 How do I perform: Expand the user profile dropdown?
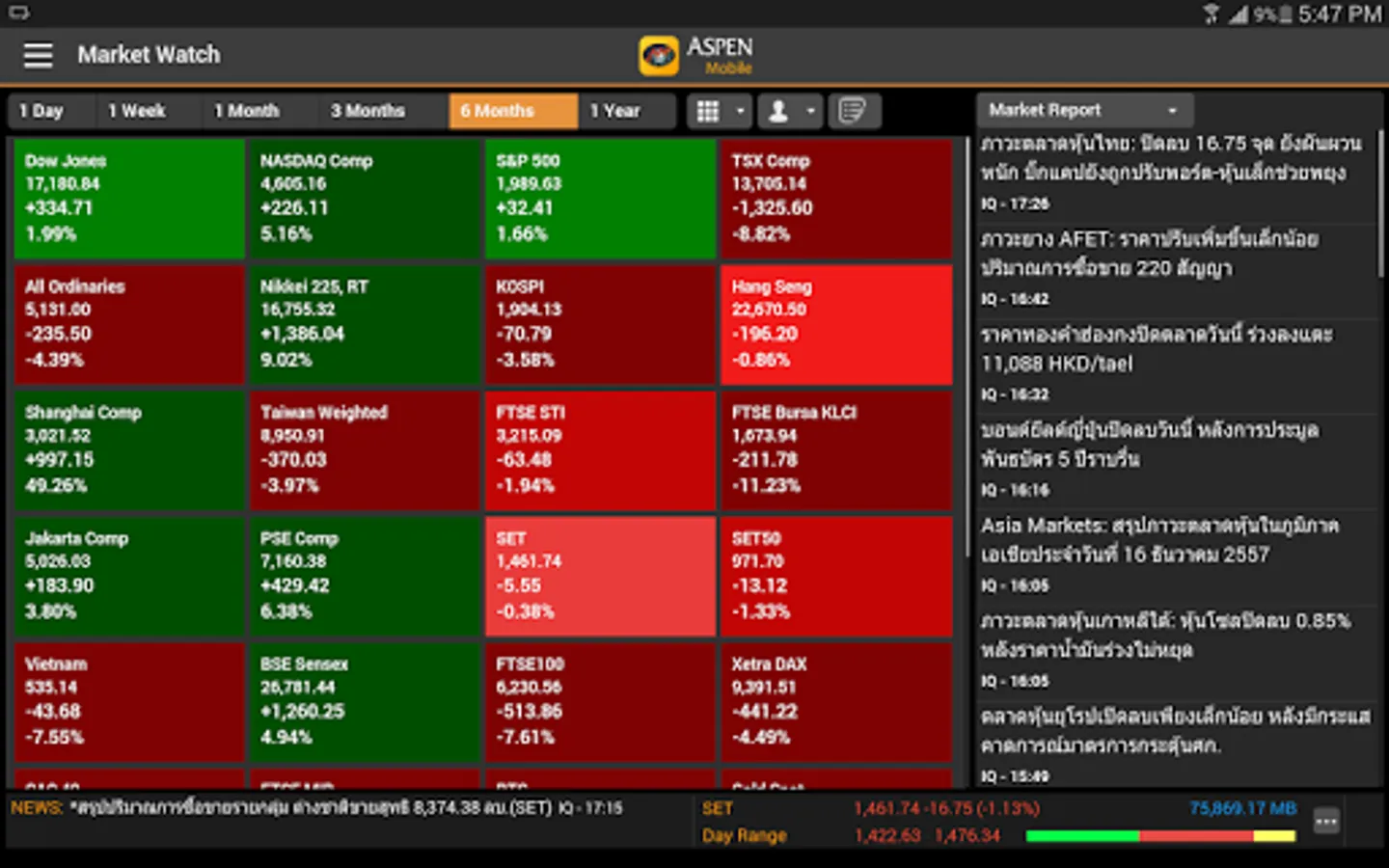[x=791, y=111]
